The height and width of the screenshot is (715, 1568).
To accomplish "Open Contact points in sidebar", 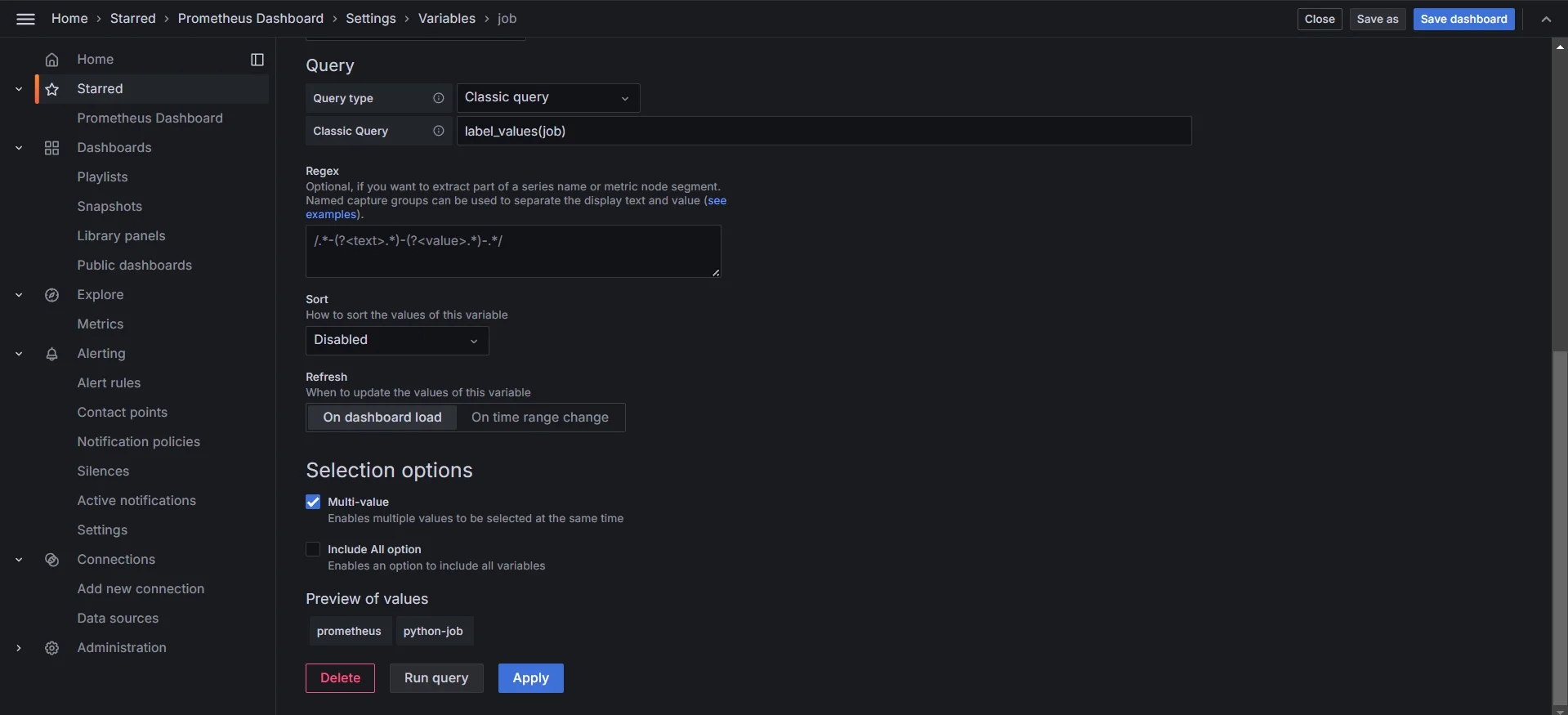I will 123,413.
